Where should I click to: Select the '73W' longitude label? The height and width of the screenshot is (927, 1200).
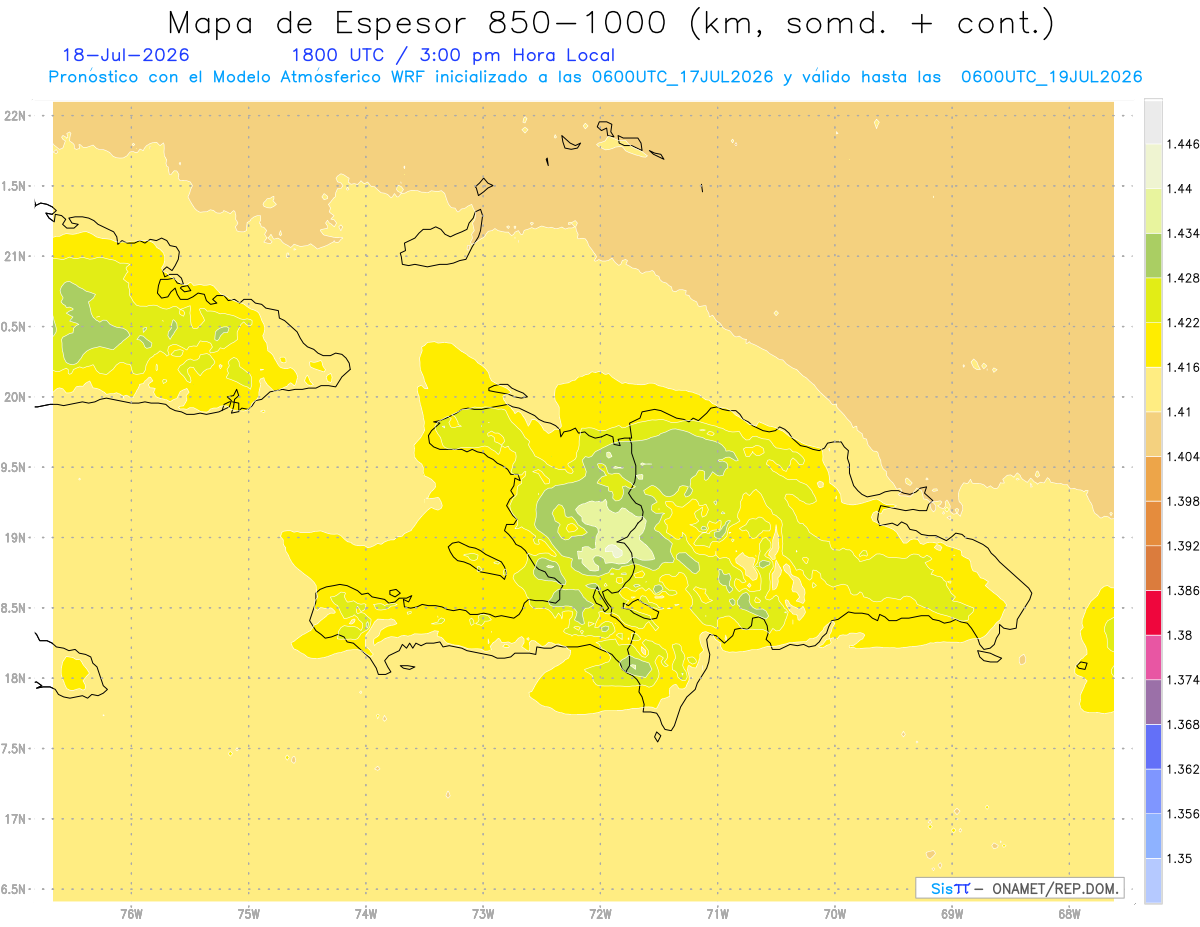[x=483, y=914]
